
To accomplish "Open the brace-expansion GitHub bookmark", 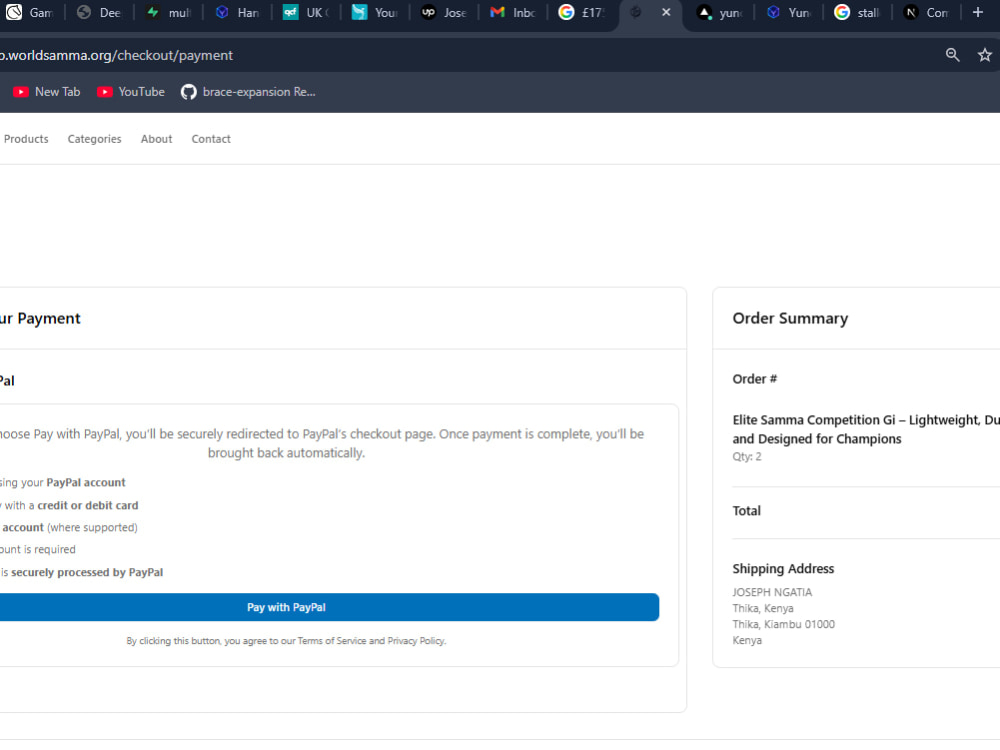I will (x=248, y=92).
